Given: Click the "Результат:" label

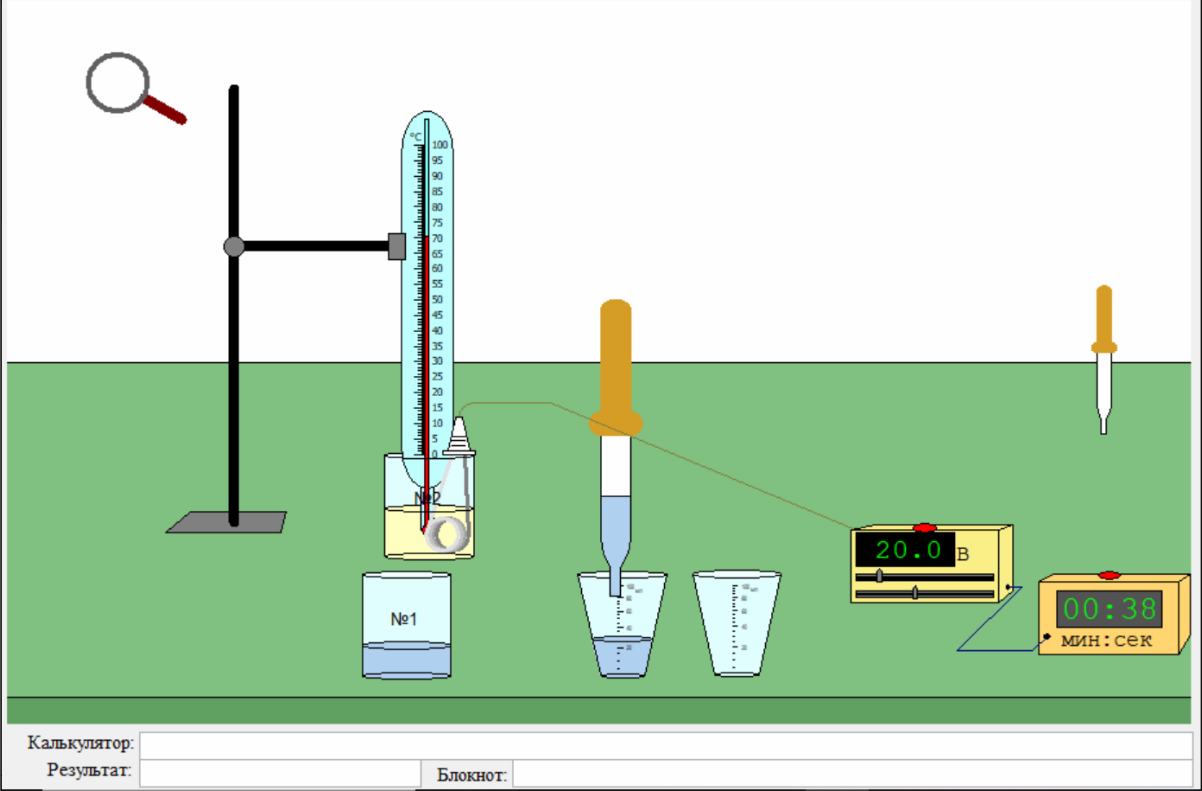Looking at the screenshot, I should 89,770.
